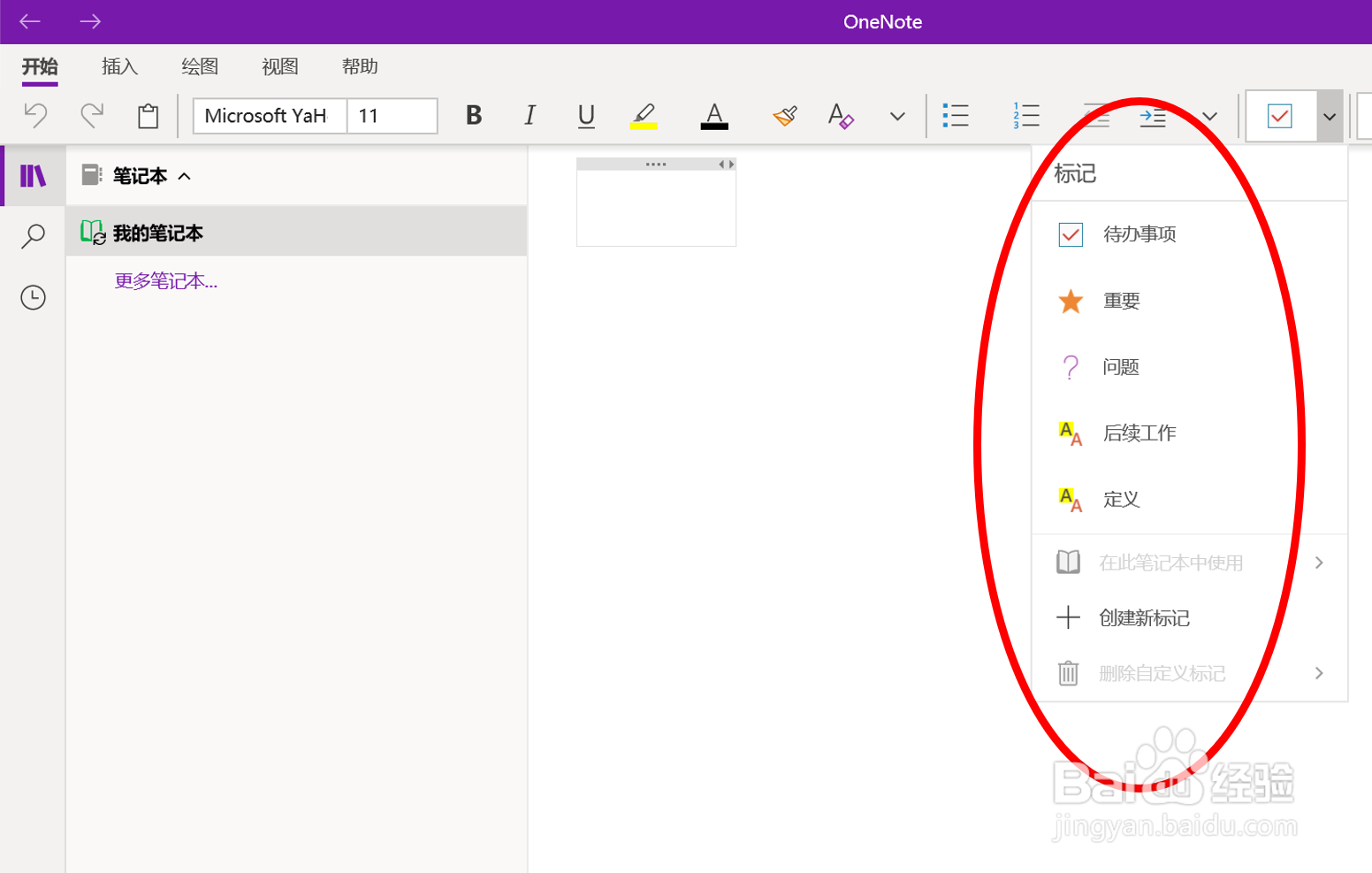
Task: Show notebooks navigation pane icon
Action: pos(33,176)
